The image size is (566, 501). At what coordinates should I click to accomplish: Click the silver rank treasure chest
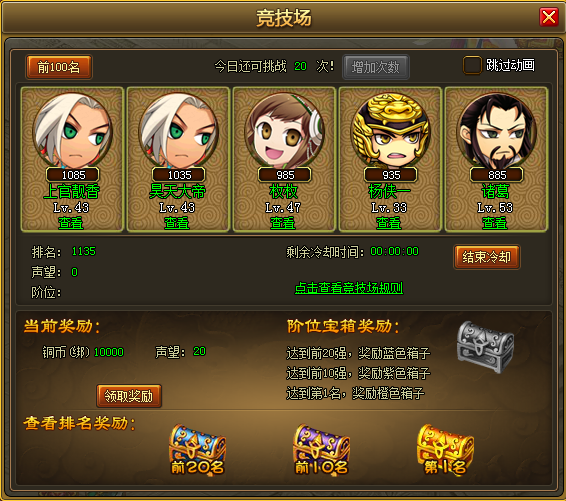coord(485,347)
